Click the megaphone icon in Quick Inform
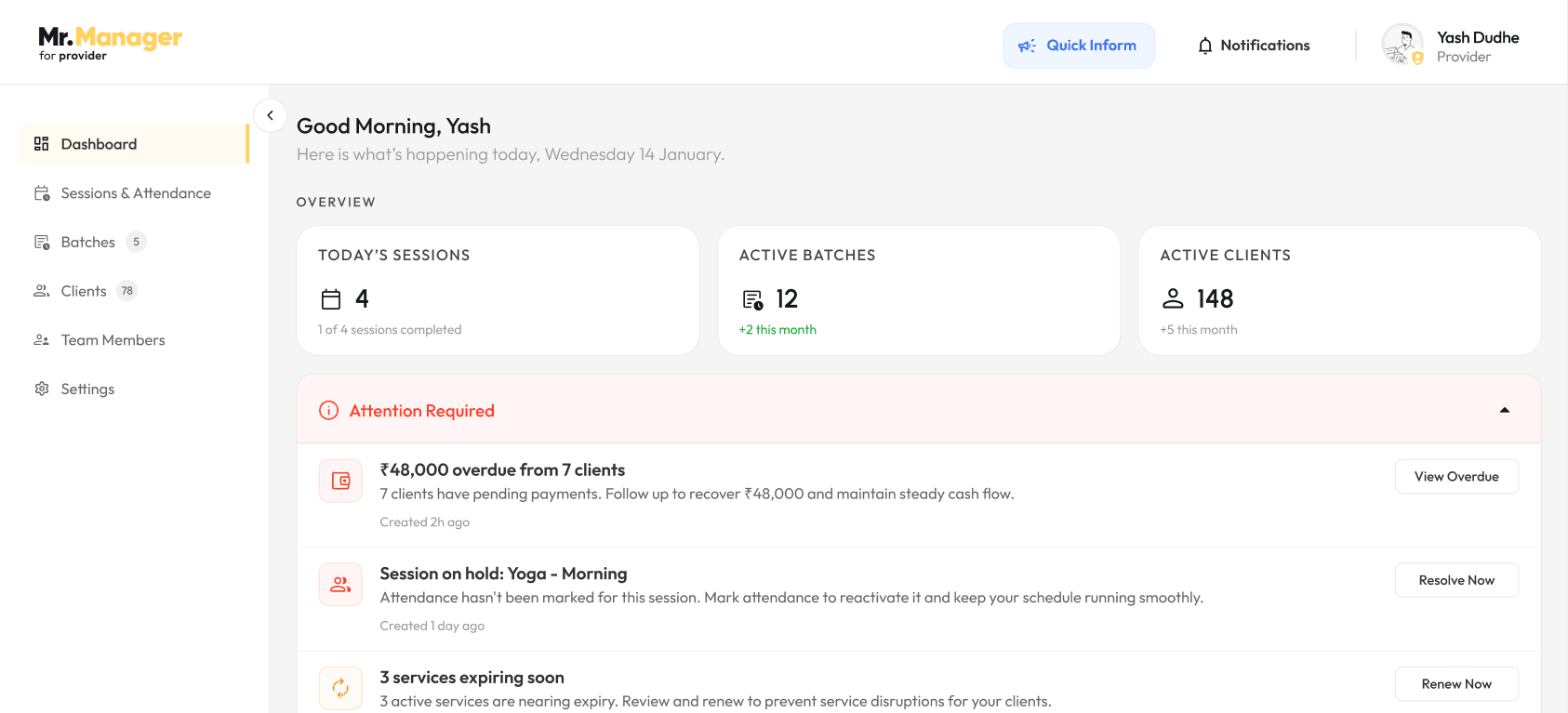Image resolution: width=1568 pixels, height=713 pixels. (1027, 46)
